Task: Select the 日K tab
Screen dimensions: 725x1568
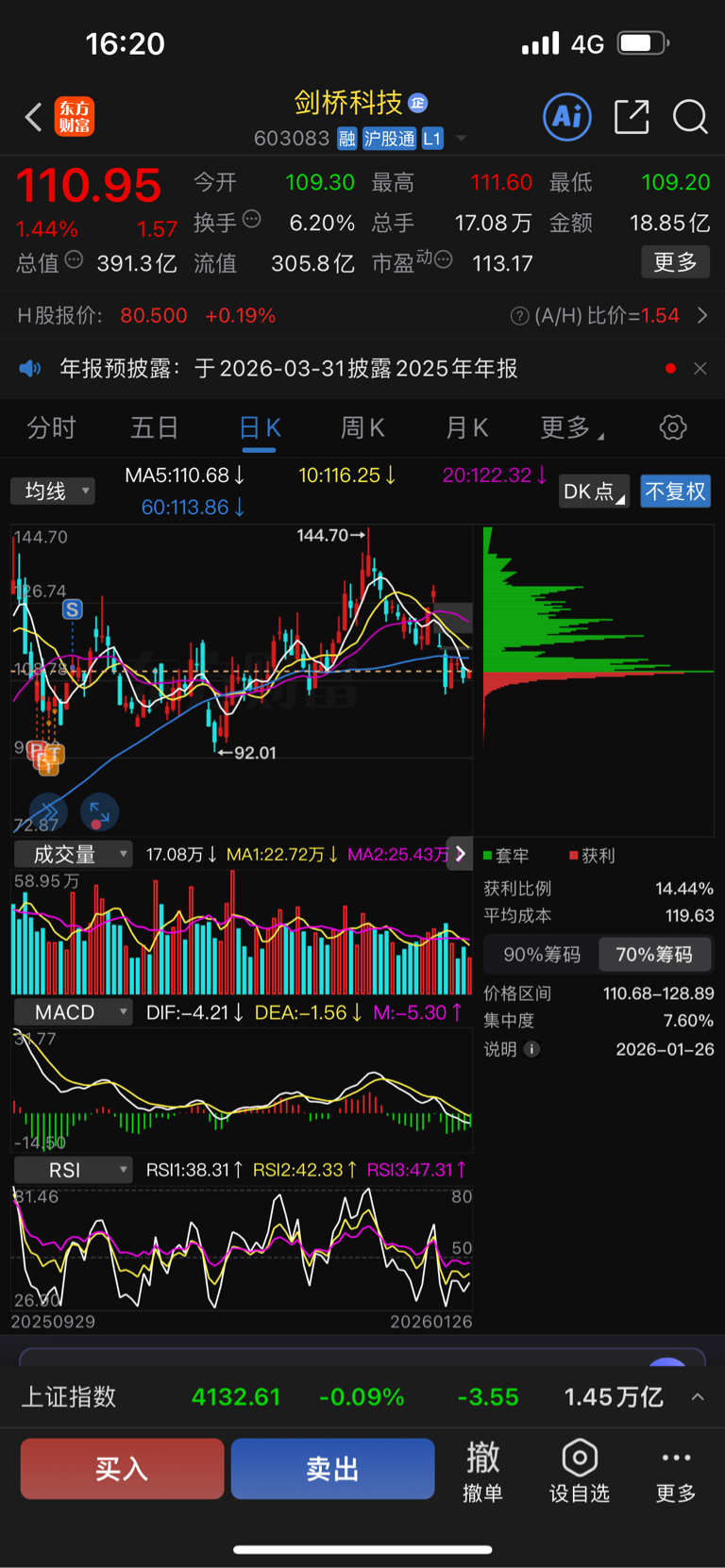Action: click(x=260, y=428)
